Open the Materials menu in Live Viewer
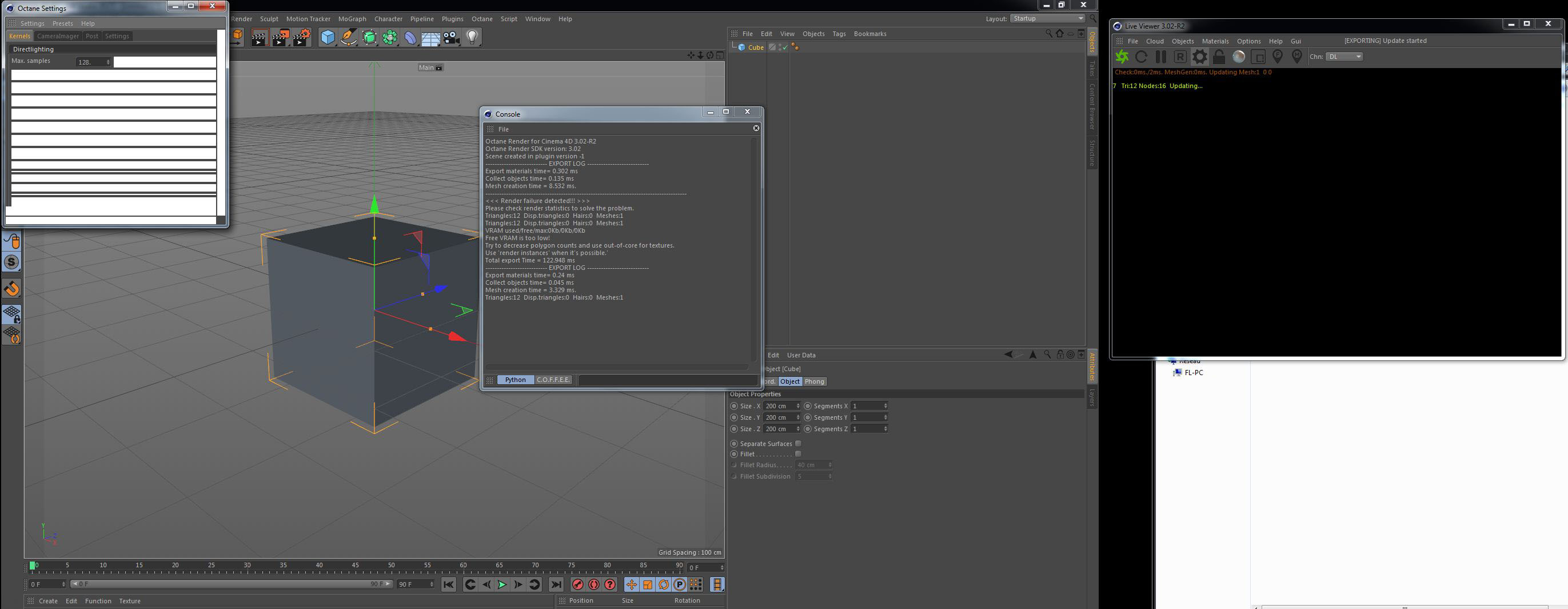The width and height of the screenshot is (1568, 609). 1215,41
